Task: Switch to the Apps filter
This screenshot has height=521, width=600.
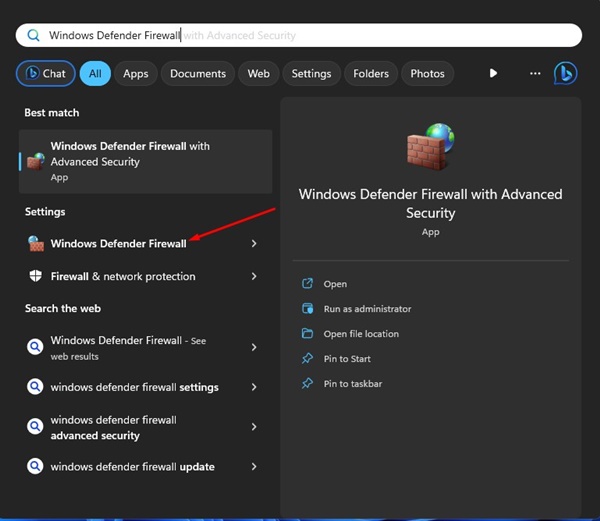Action: (136, 73)
